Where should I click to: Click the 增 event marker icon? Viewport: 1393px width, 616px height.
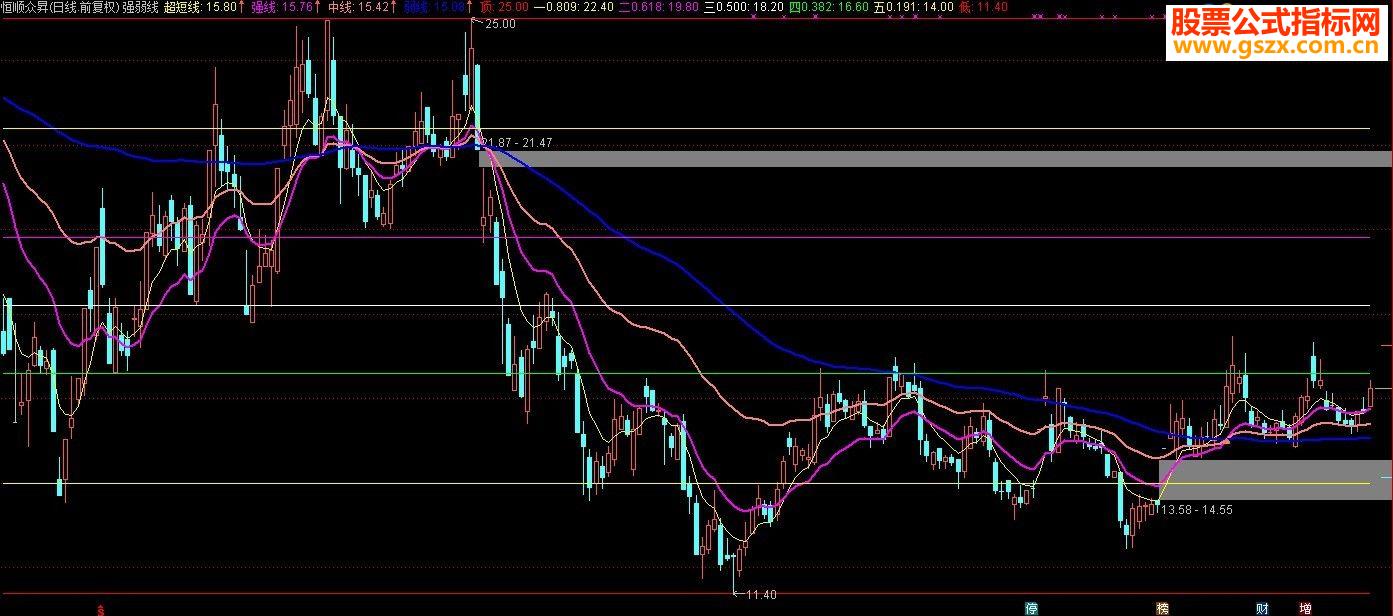[1306, 609]
